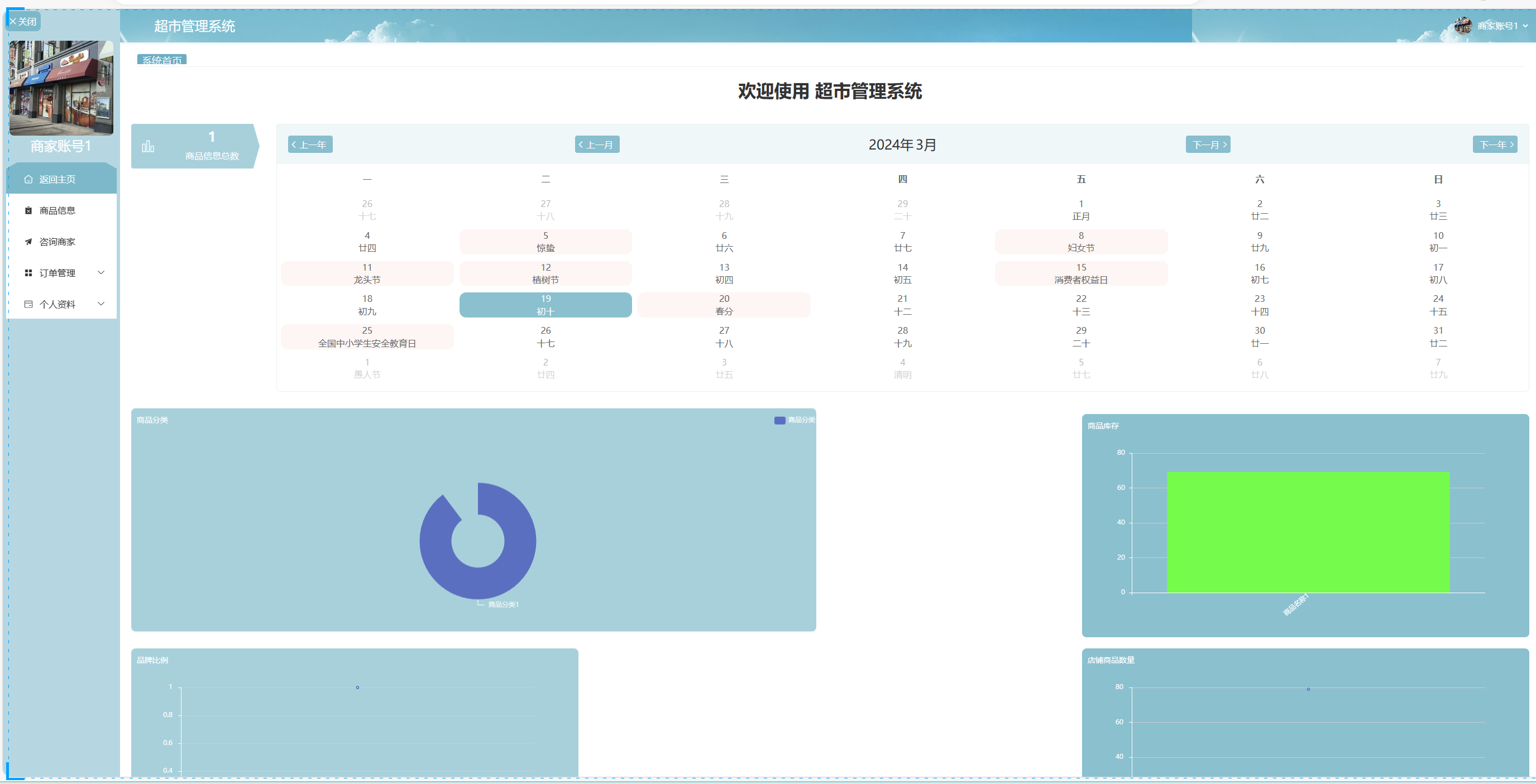Jump forward with the 下一年 button
This screenshot has width=1536, height=784.
(x=1494, y=145)
